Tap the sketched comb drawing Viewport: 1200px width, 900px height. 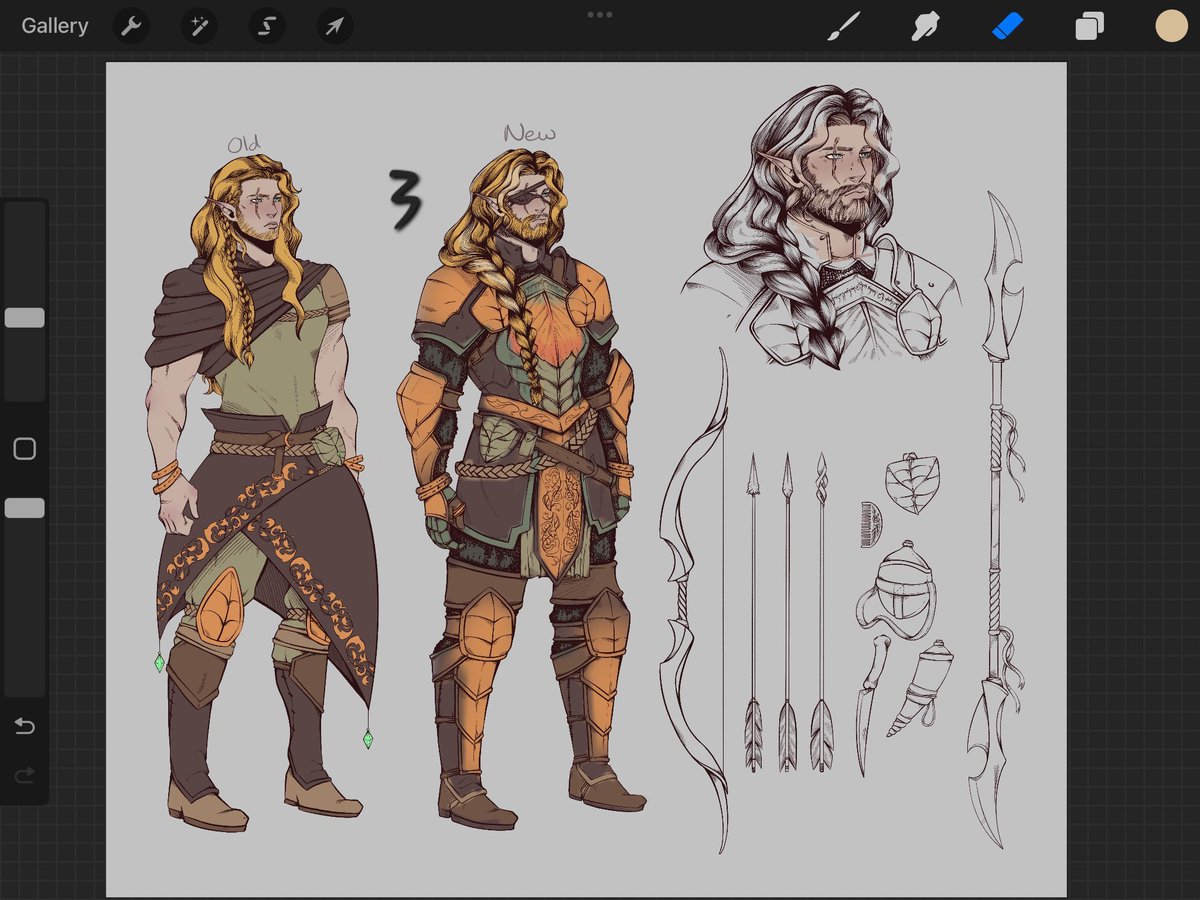(x=872, y=525)
